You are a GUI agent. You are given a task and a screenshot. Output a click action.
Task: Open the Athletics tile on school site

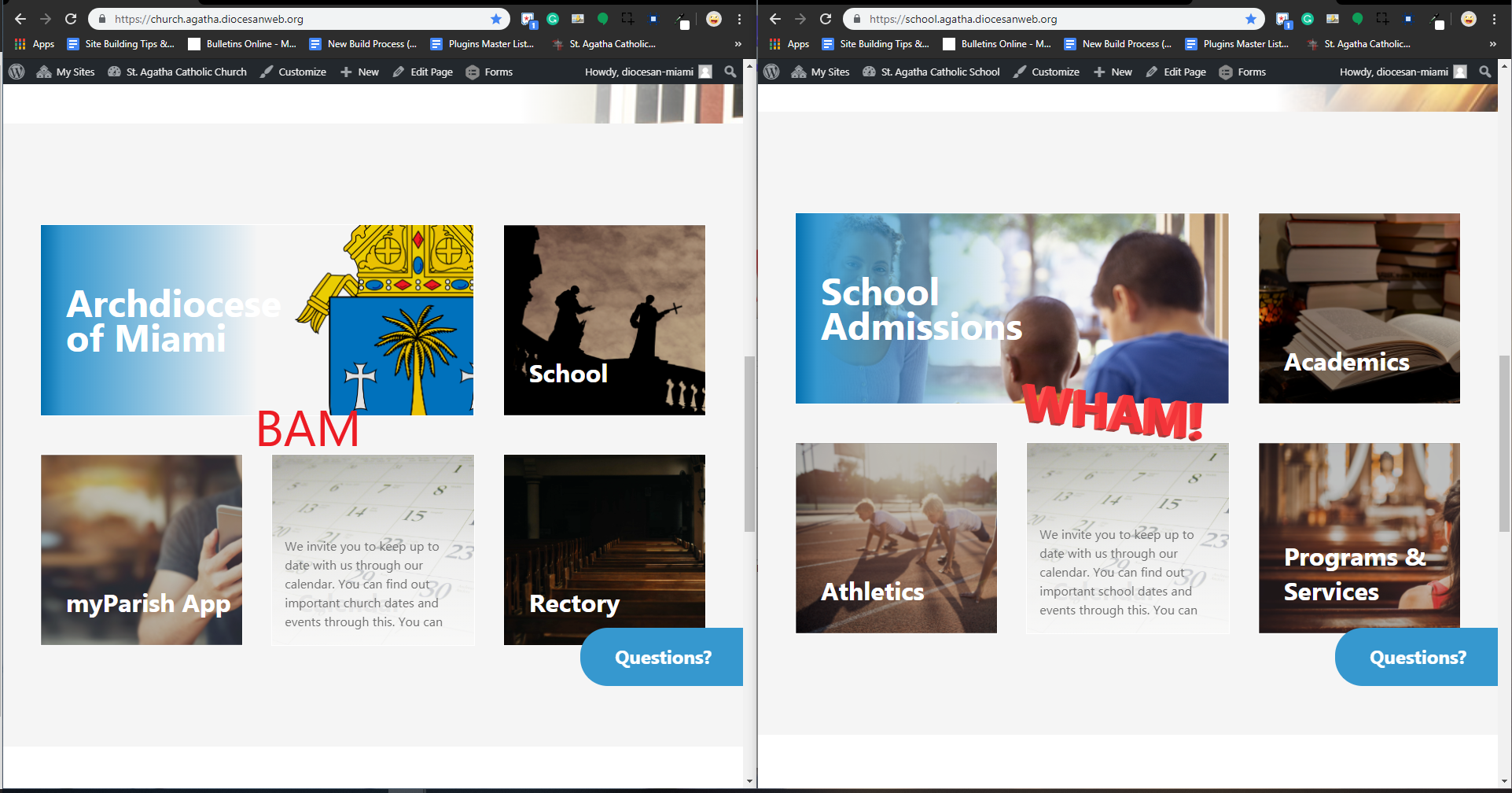pyautogui.click(x=896, y=538)
